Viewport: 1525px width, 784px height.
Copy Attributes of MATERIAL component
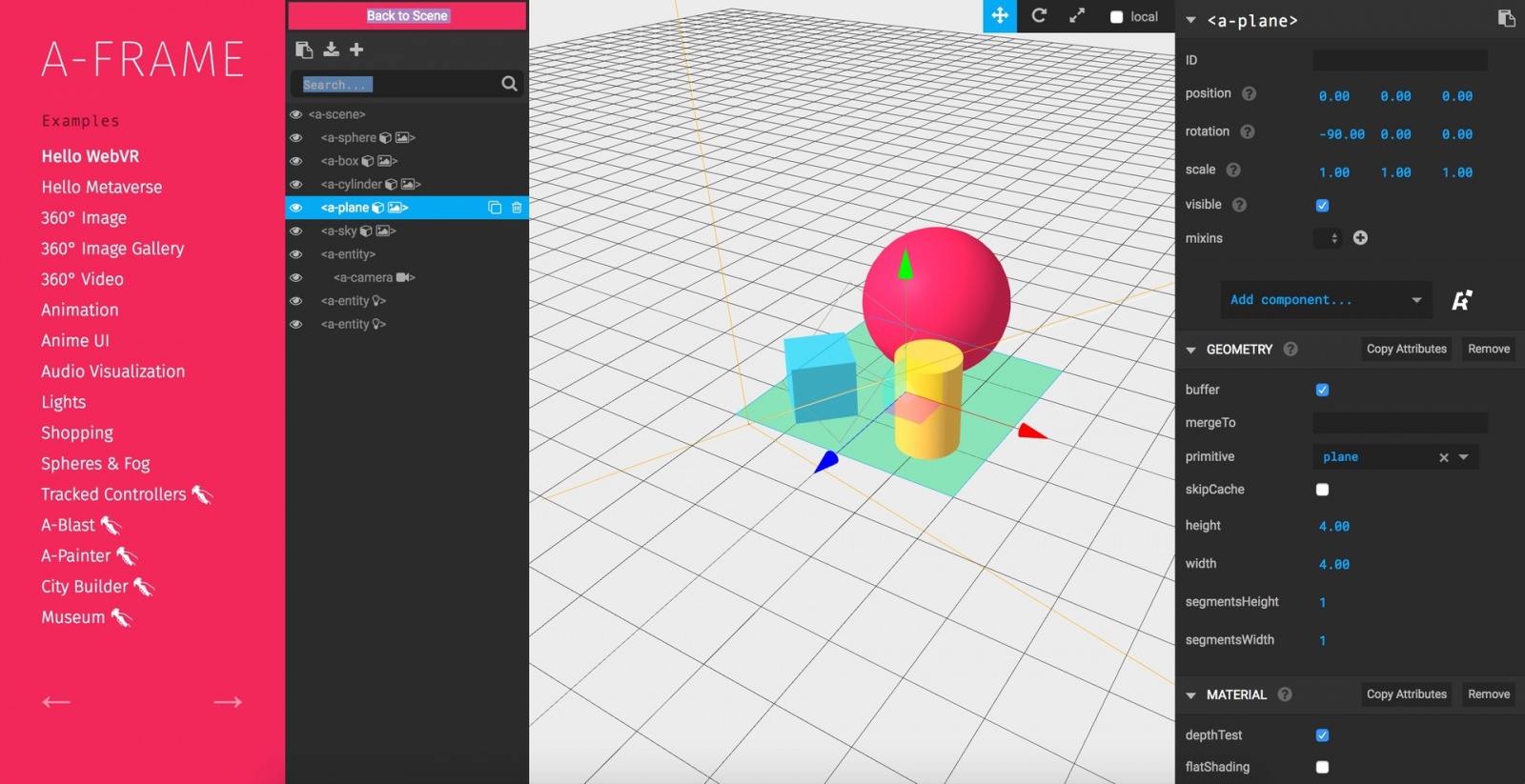[x=1406, y=694]
